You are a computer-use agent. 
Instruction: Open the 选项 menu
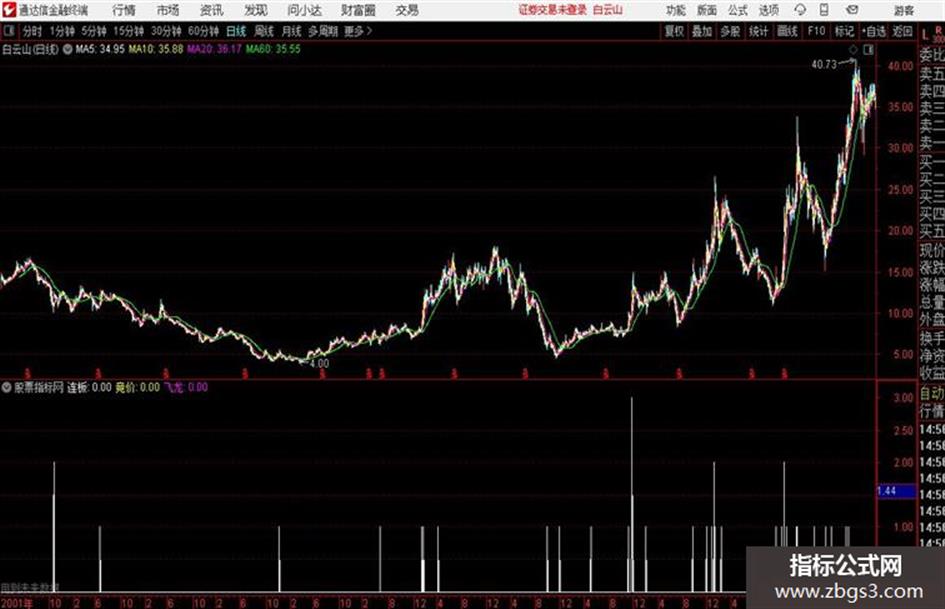pos(768,10)
